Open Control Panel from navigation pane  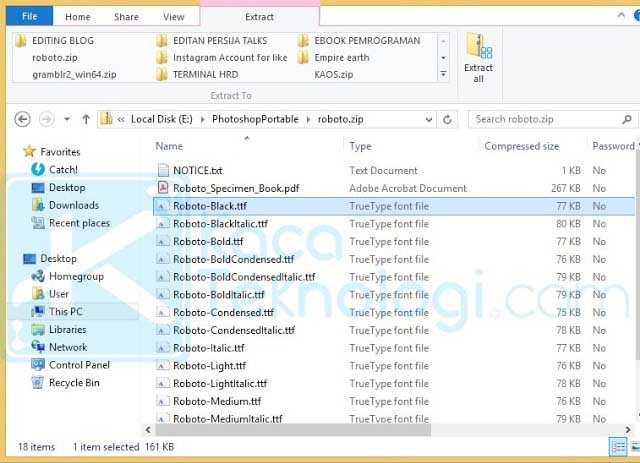click(x=79, y=365)
